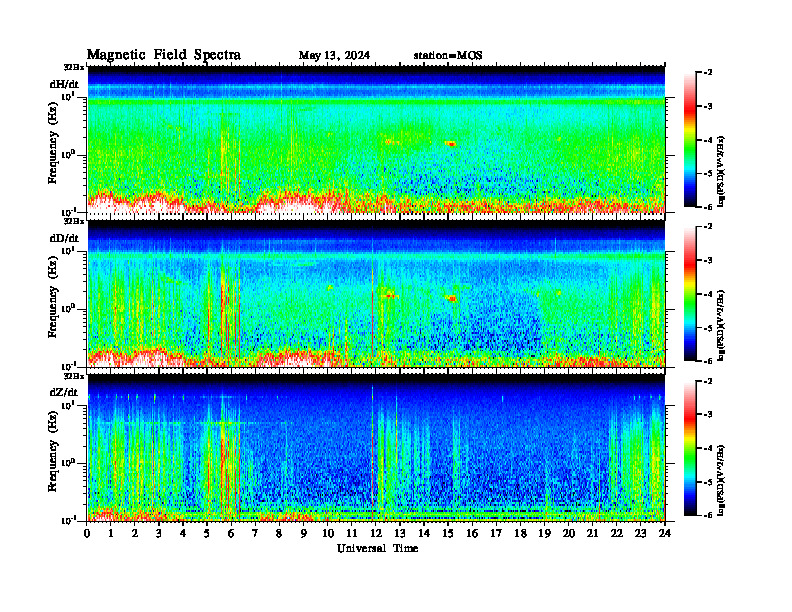
Task: Click hour "9" on the Universal Time axis
Action: [x=304, y=533]
